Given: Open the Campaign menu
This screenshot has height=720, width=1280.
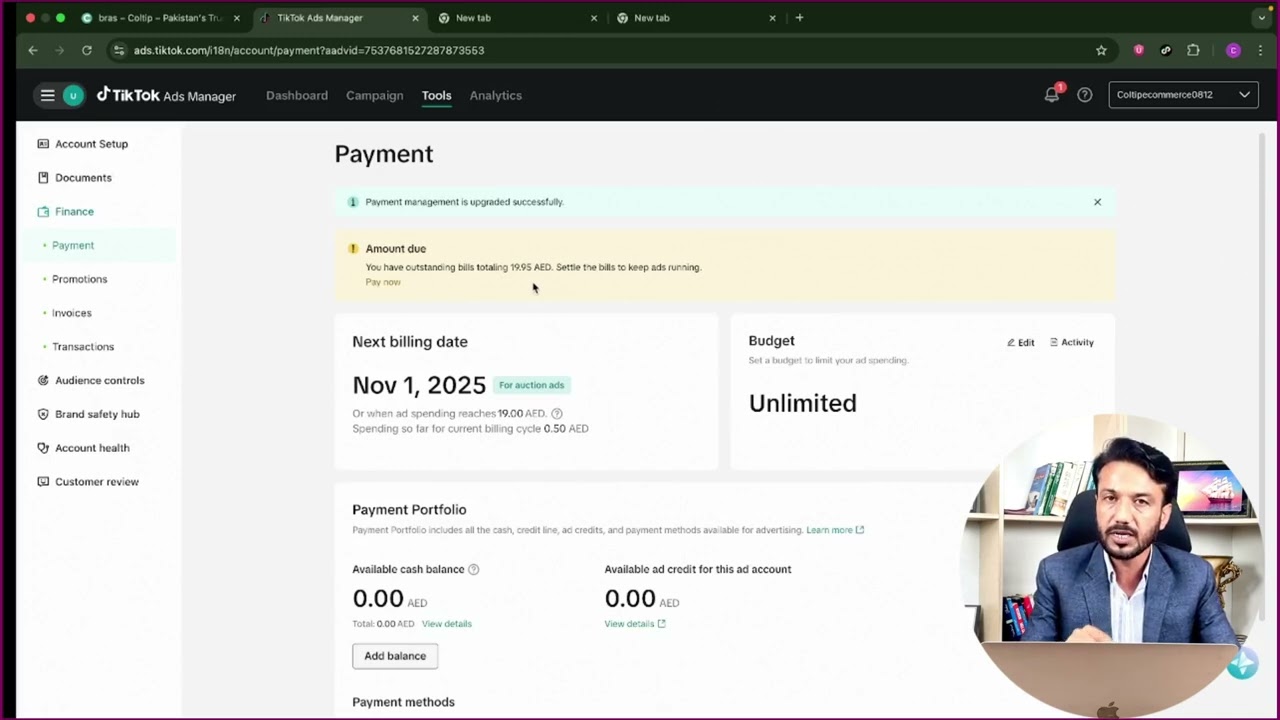Looking at the screenshot, I should 375,96.
